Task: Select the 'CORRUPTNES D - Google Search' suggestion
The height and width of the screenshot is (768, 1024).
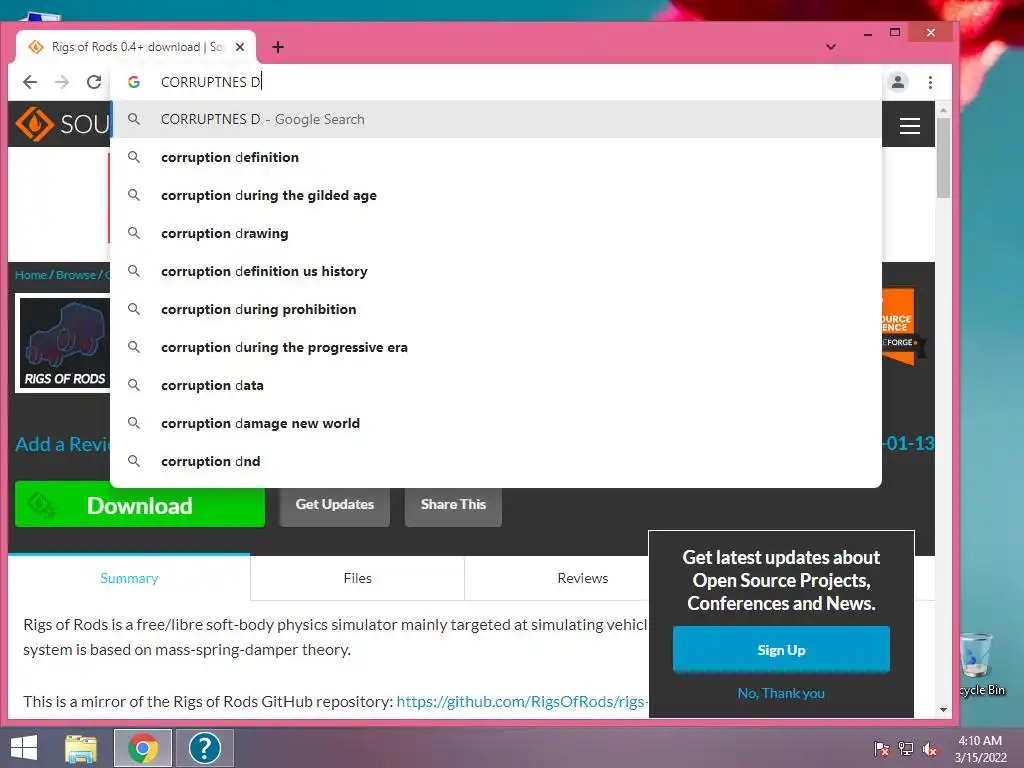Action: [496, 120]
